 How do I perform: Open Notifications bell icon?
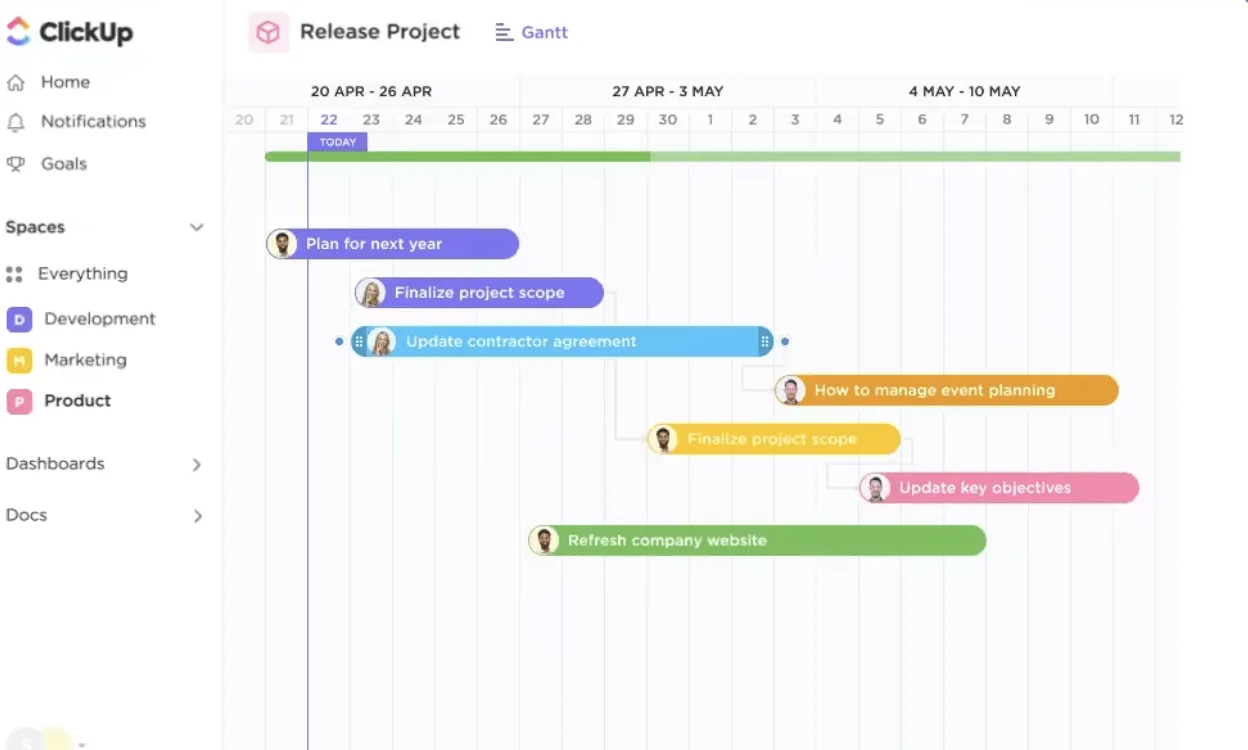pyautogui.click(x=15, y=122)
